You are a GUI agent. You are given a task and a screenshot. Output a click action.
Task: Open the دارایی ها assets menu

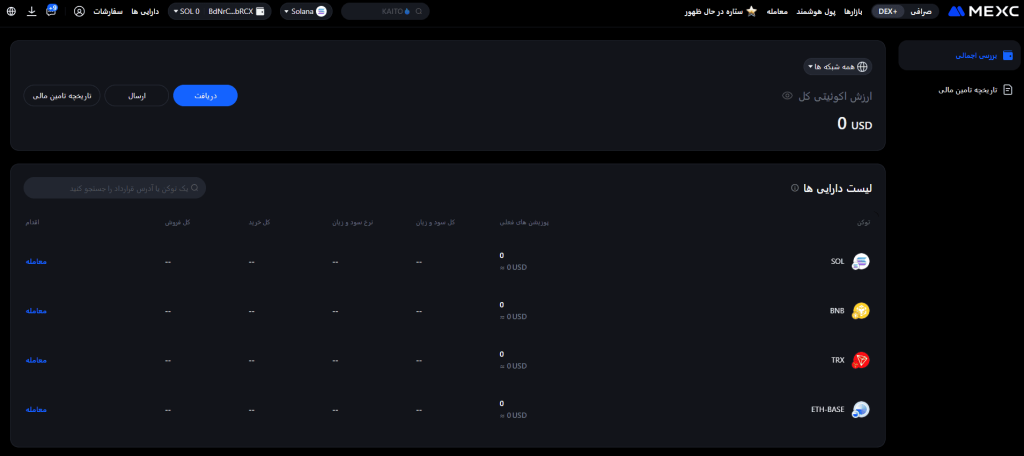(x=145, y=12)
